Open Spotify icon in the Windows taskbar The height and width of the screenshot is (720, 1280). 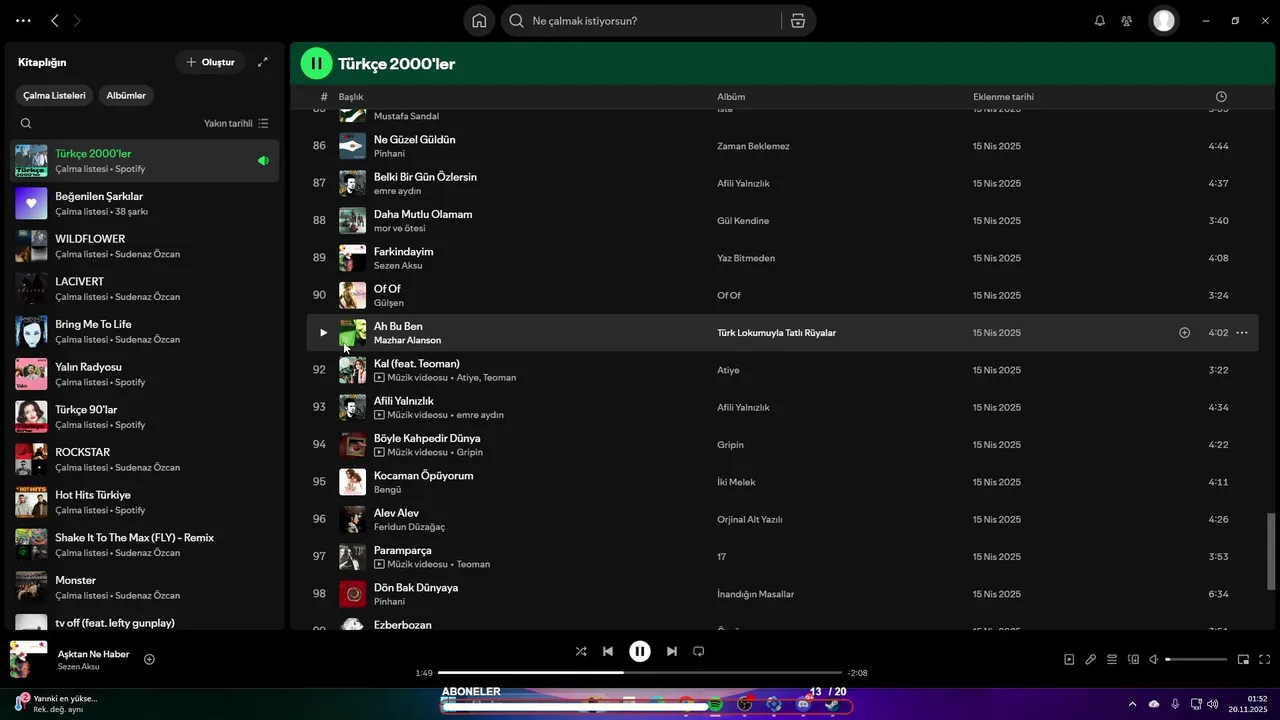715,705
